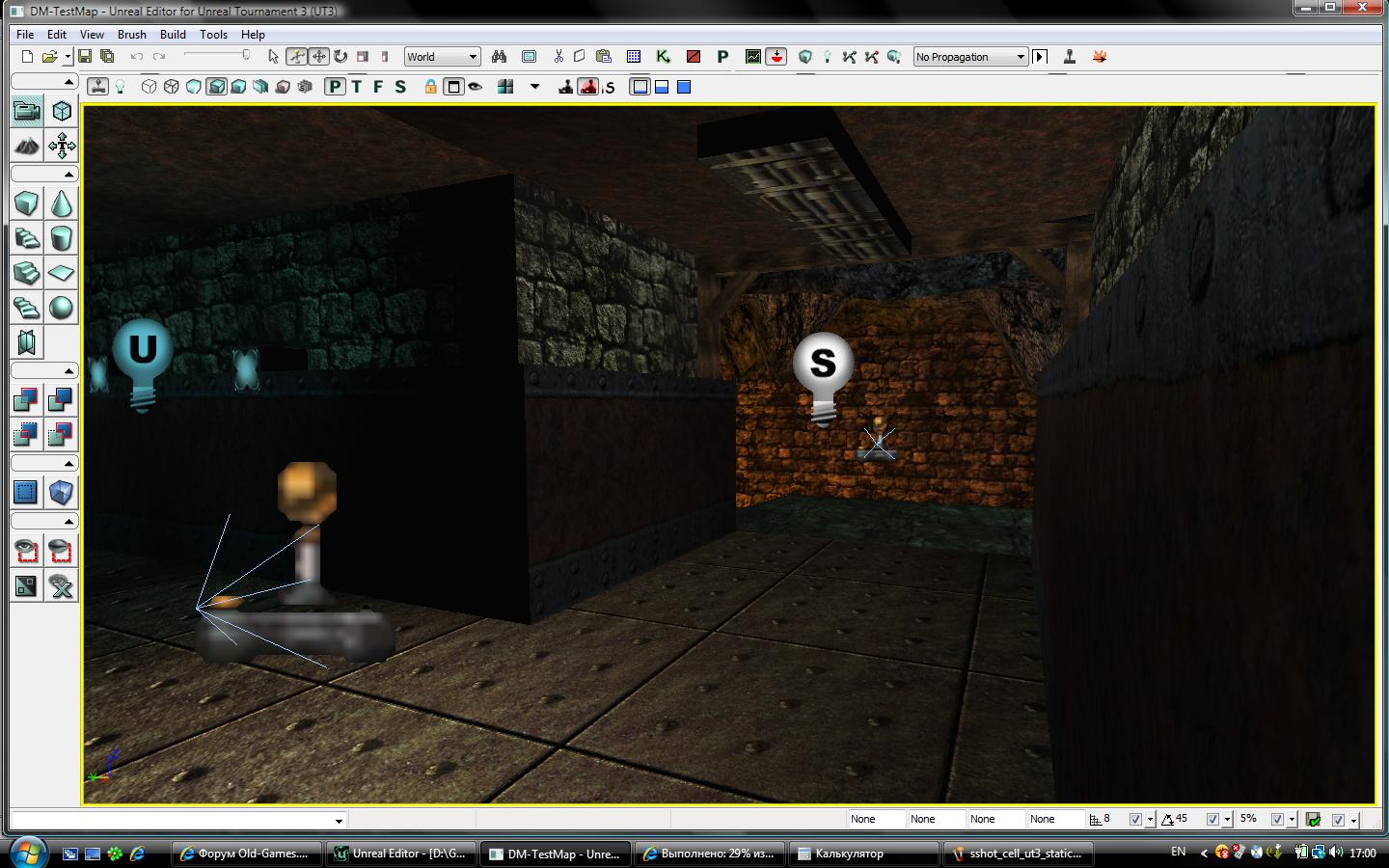
Task: Open the viewport options dropdown arrow
Action: [x=534, y=87]
